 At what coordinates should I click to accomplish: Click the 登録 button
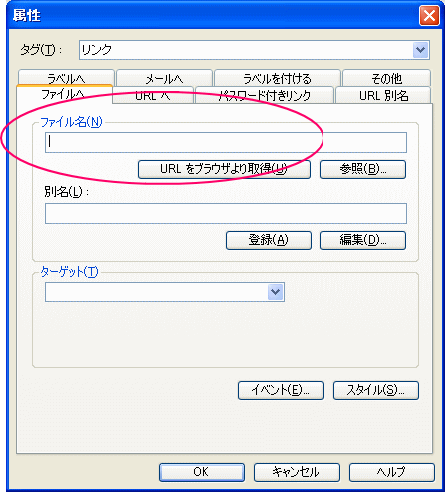tap(269, 240)
